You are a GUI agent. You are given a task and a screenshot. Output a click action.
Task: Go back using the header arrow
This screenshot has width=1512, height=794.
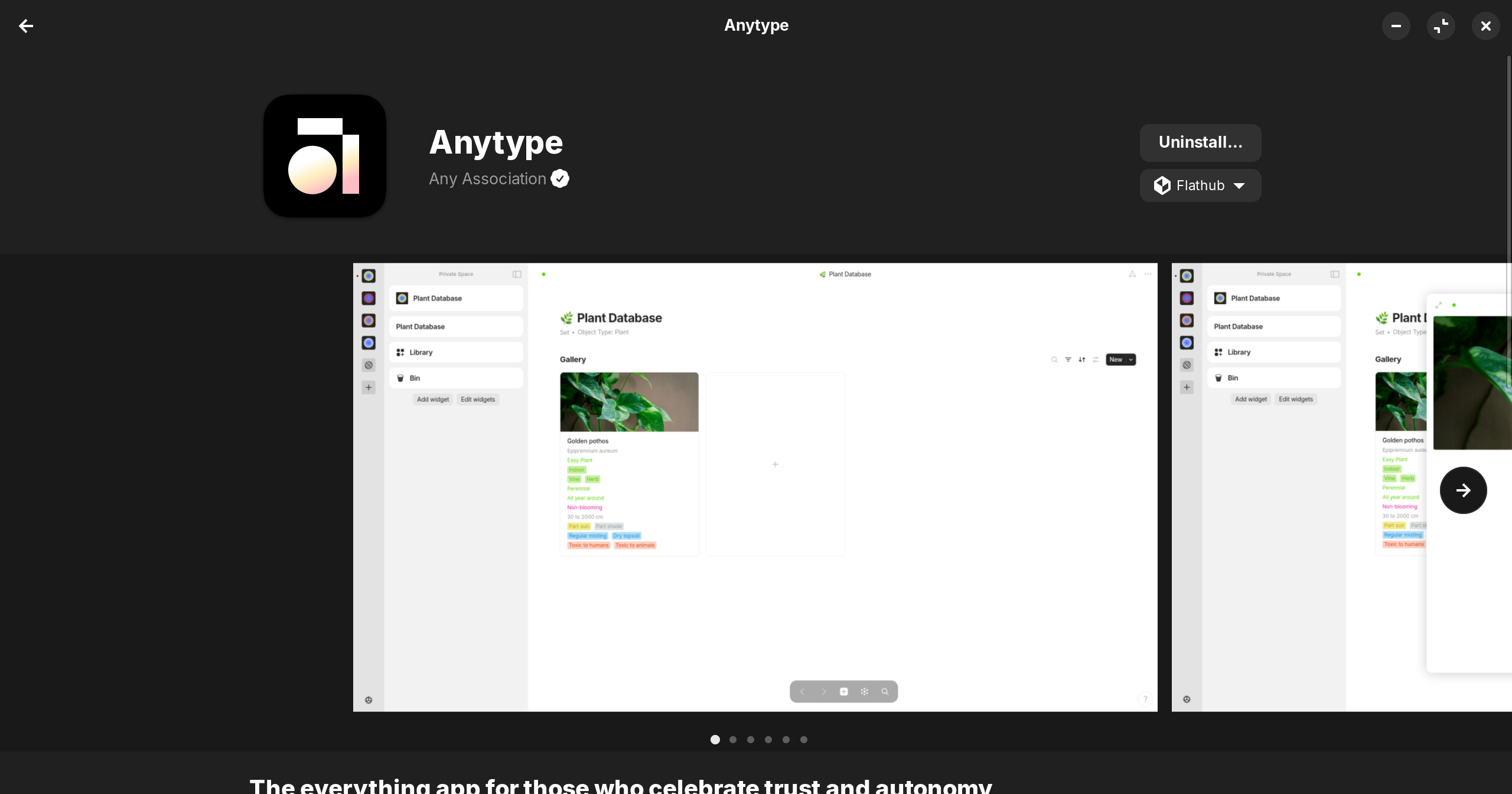tap(26, 26)
